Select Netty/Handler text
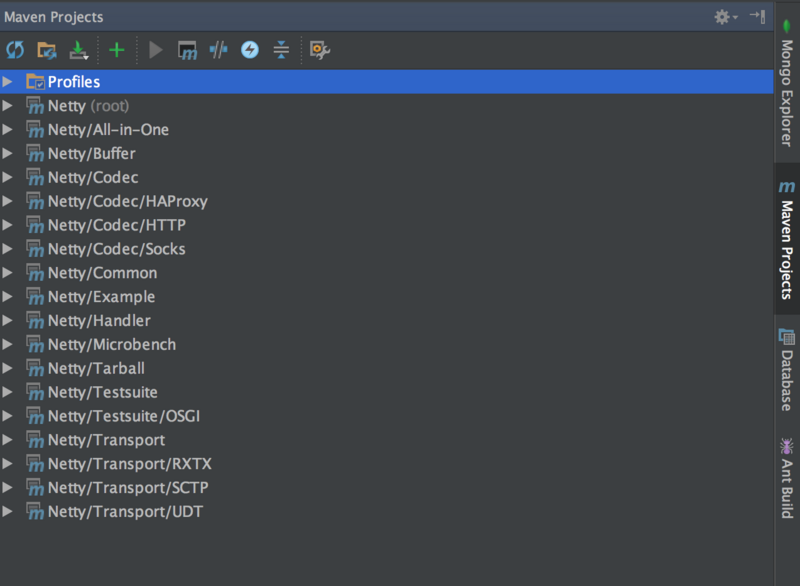800x586 pixels. point(99,321)
